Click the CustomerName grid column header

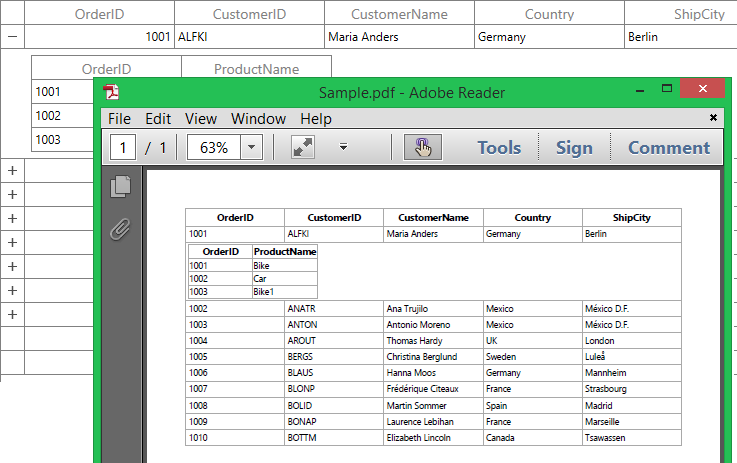point(399,14)
